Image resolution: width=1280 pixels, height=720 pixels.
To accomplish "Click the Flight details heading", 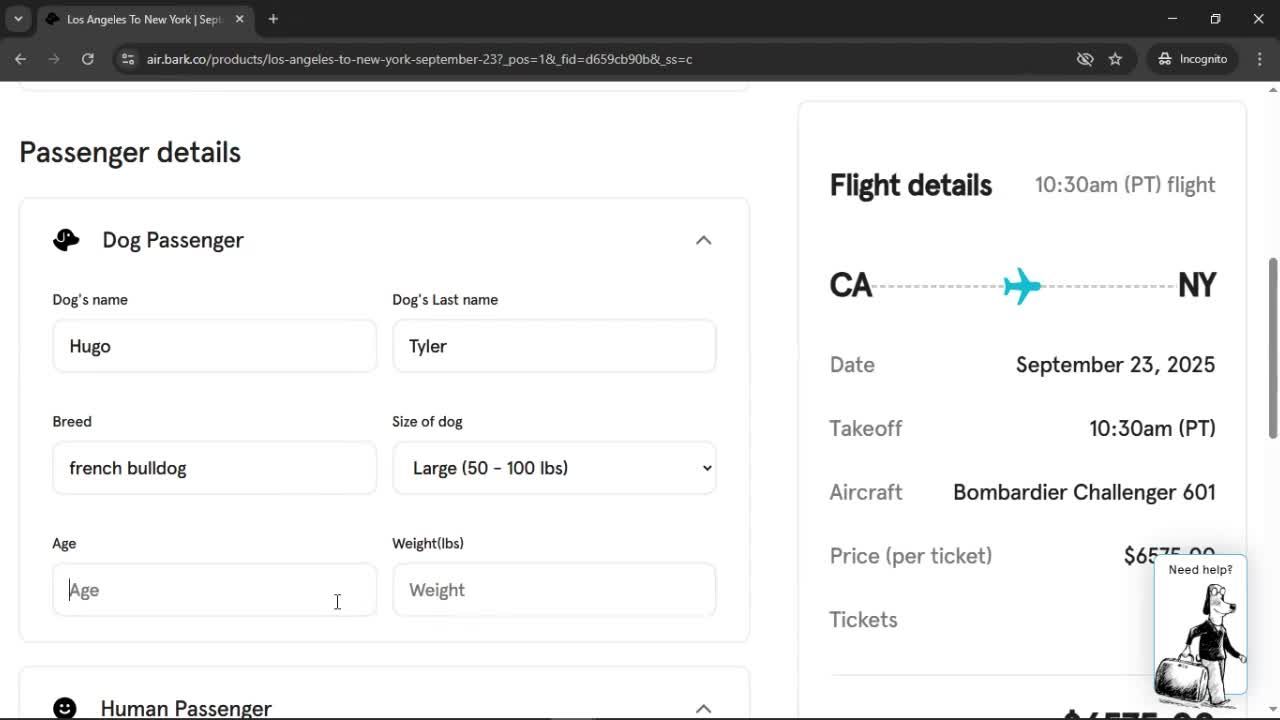I will pyautogui.click(x=911, y=185).
